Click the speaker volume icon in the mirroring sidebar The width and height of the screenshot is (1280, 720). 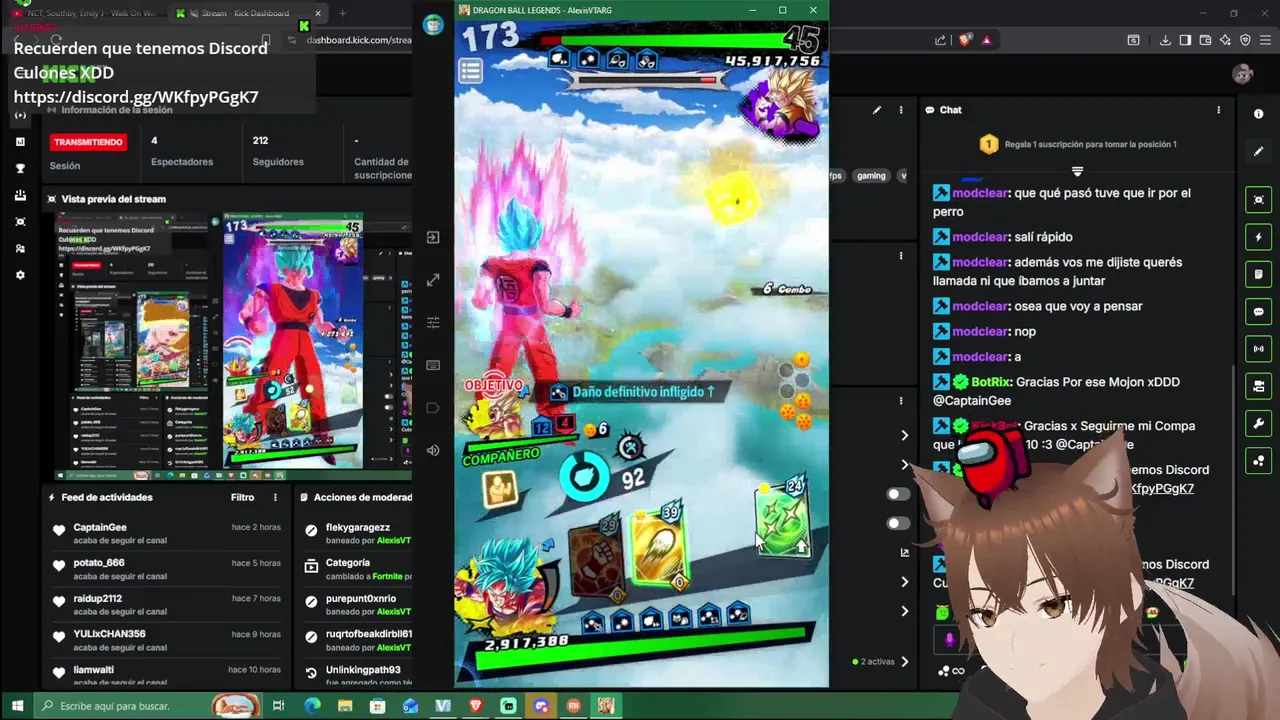(x=433, y=450)
